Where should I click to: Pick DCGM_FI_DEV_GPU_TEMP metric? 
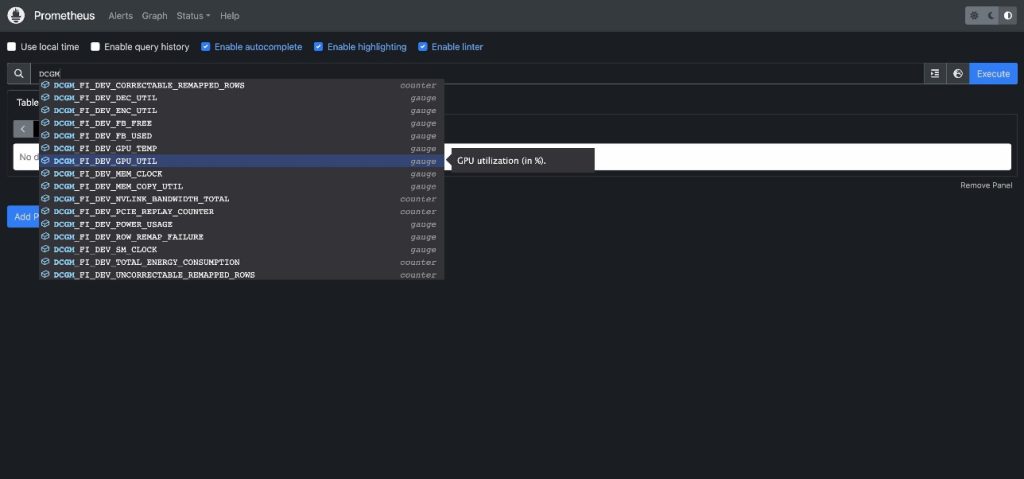coord(242,148)
